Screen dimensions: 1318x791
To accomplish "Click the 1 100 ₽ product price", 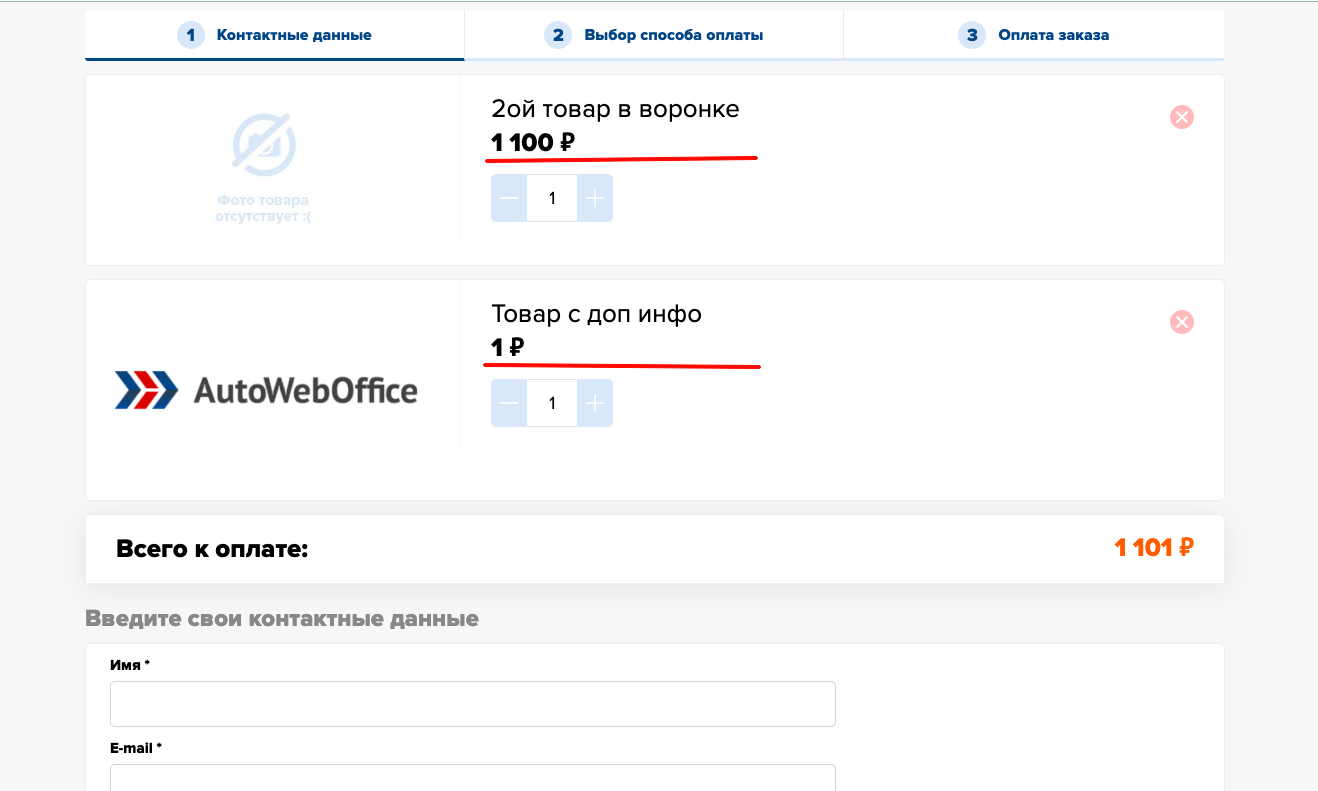I will tap(532, 143).
